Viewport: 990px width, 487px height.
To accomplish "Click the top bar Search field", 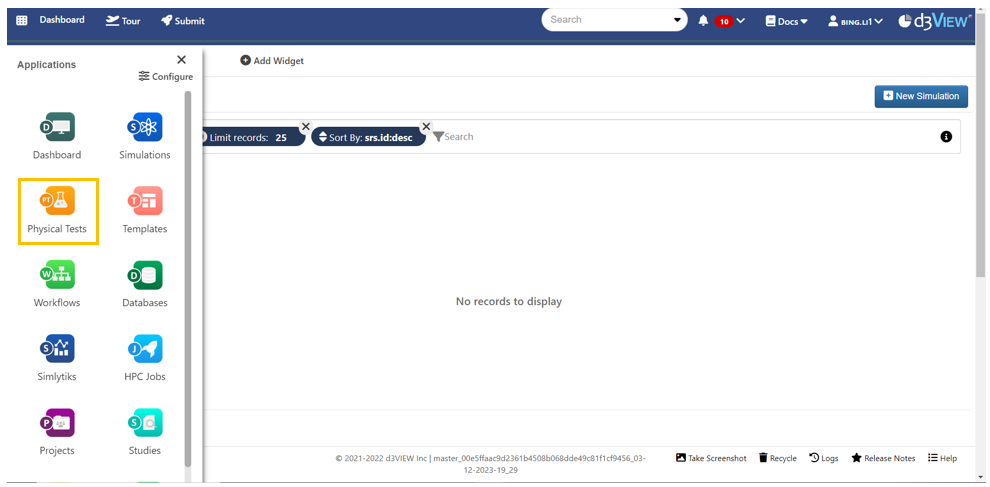I will click(x=606, y=20).
